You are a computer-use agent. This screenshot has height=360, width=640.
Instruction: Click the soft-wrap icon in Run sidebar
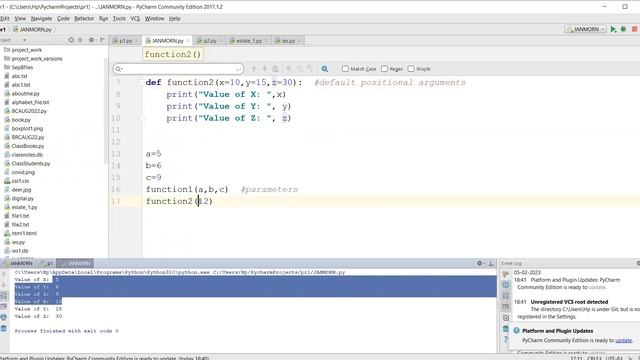pyautogui.click(x=4, y=296)
